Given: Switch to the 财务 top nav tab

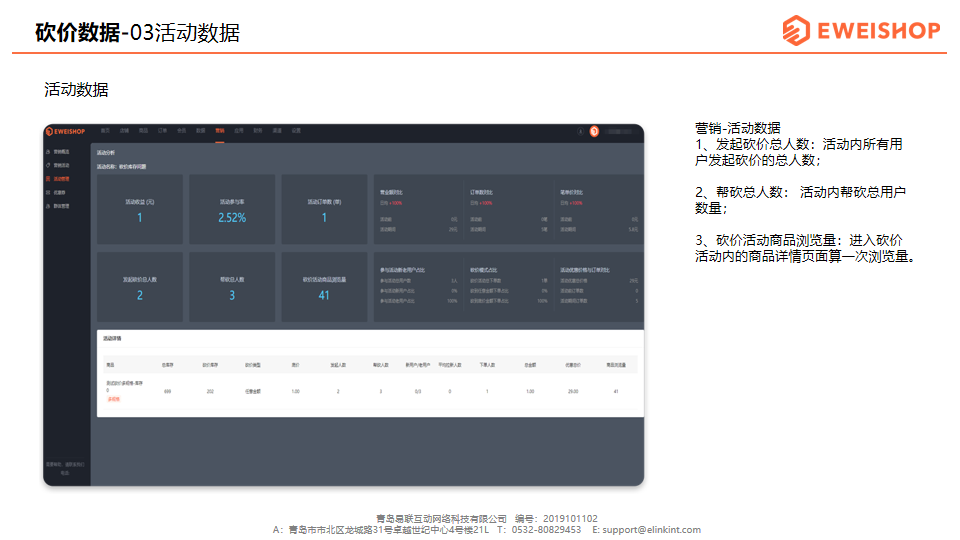Looking at the screenshot, I should (258, 131).
